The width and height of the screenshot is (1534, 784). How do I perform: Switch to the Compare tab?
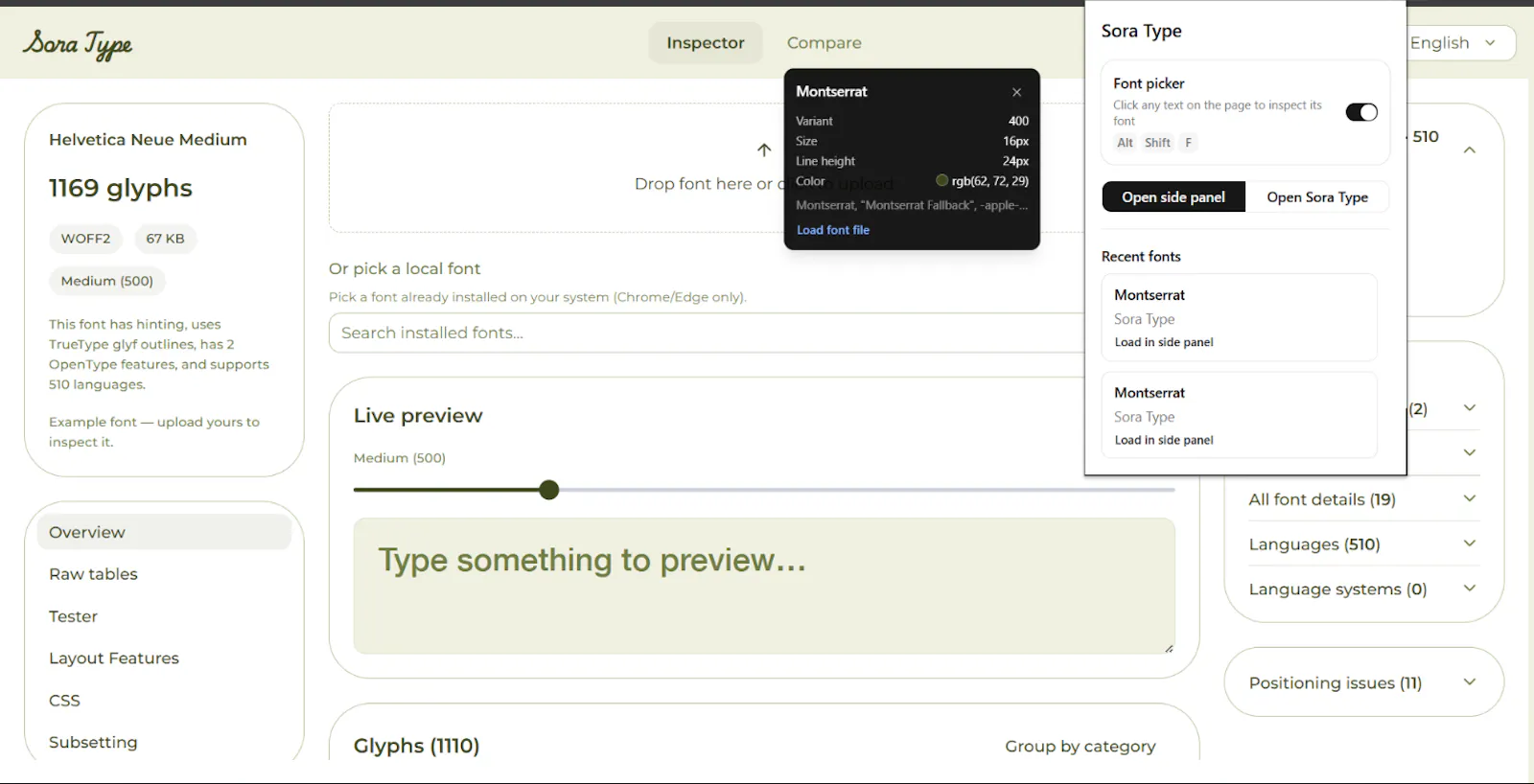tap(824, 42)
